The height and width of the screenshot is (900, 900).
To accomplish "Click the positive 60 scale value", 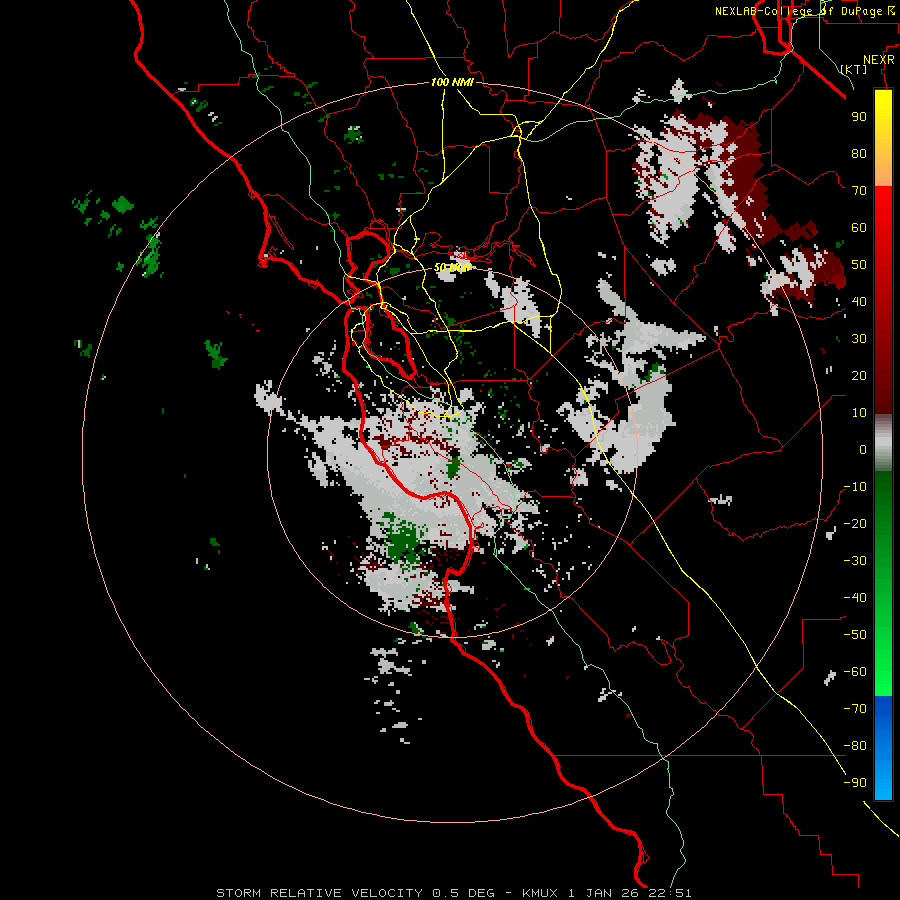I will tap(859, 227).
